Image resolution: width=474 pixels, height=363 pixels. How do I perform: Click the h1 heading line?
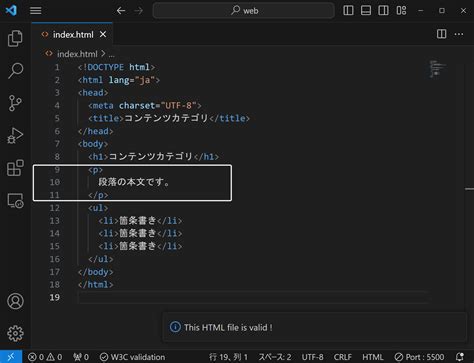pyautogui.click(x=153, y=156)
